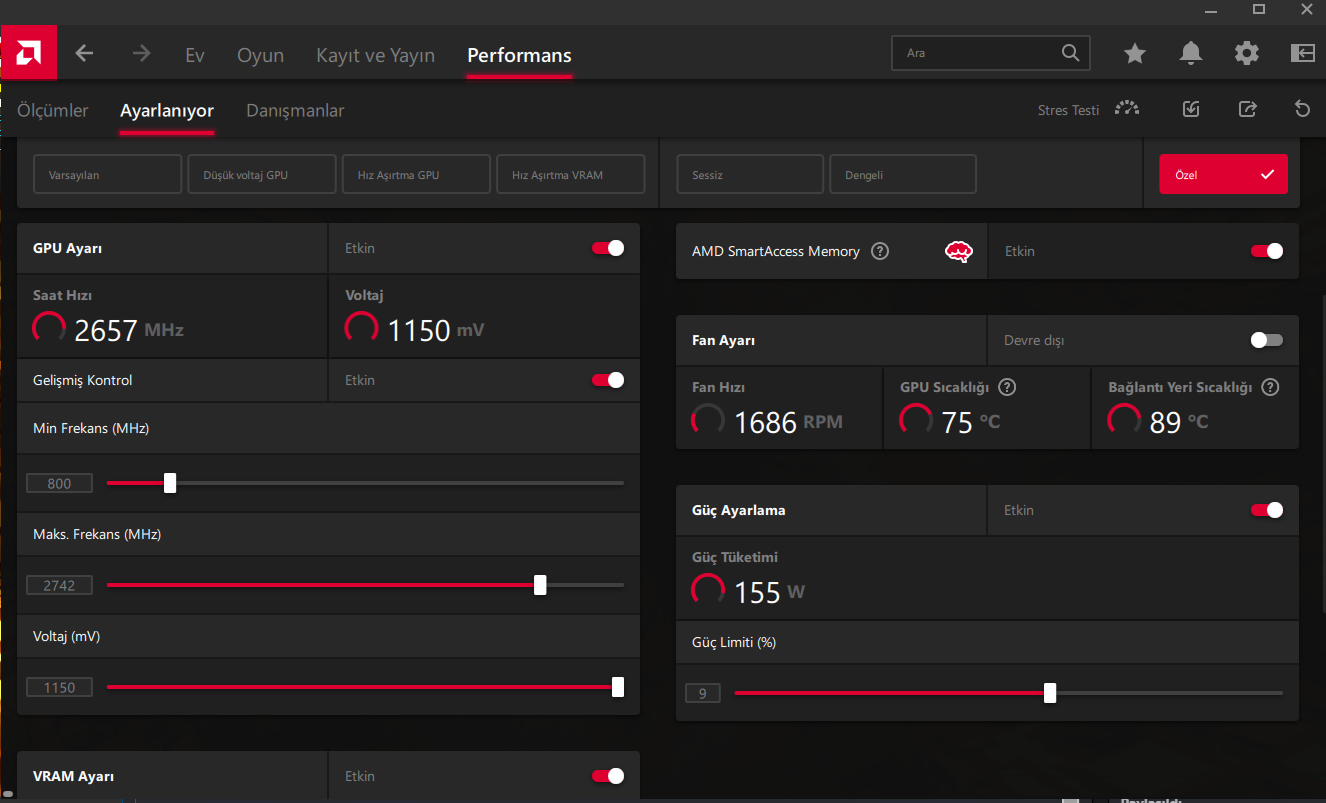
Task: Reset tuning with the undo arrow icon
Action: tap(1302, 109)
